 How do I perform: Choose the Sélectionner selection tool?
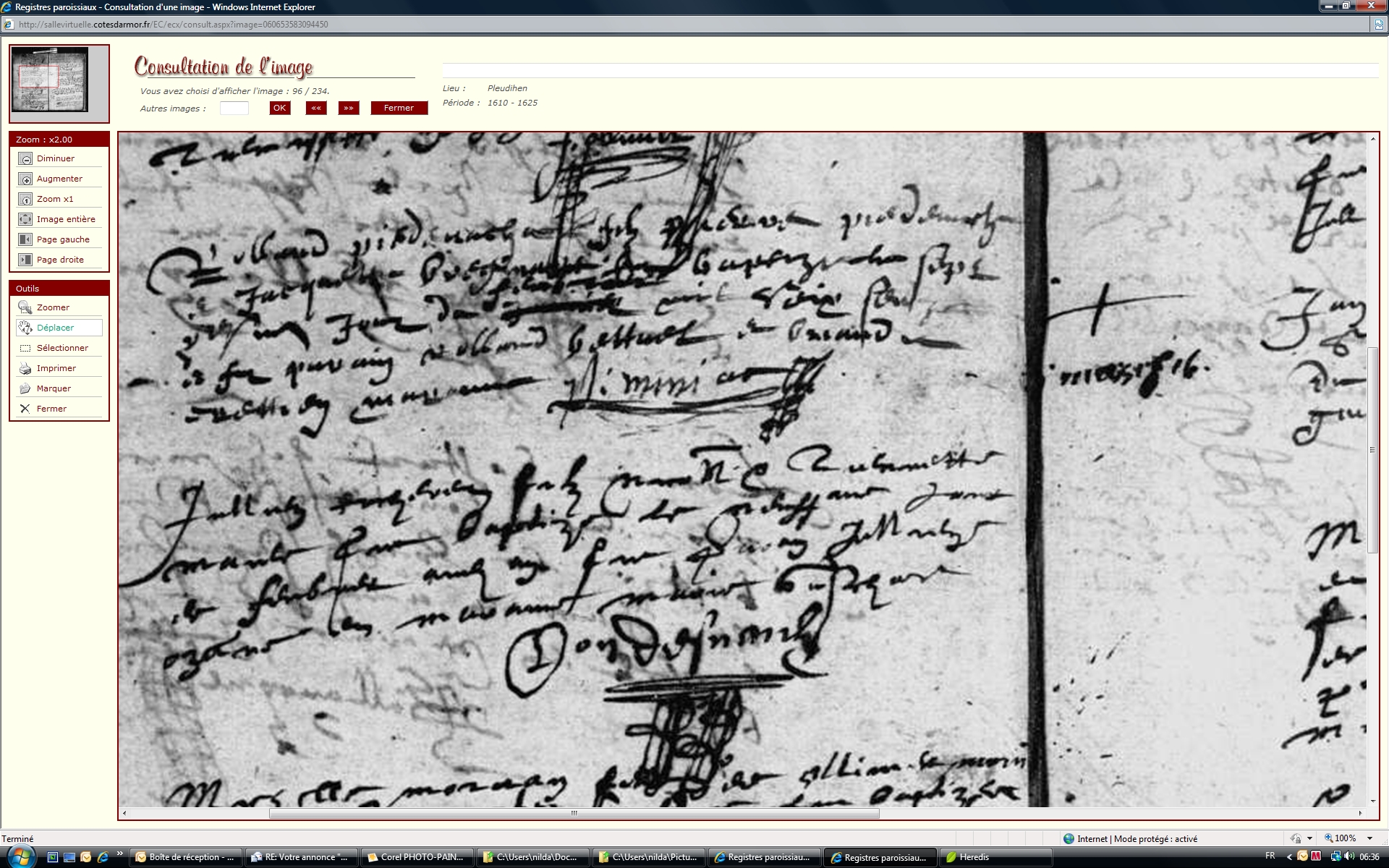pyautogui.click(x=25, y=348)
